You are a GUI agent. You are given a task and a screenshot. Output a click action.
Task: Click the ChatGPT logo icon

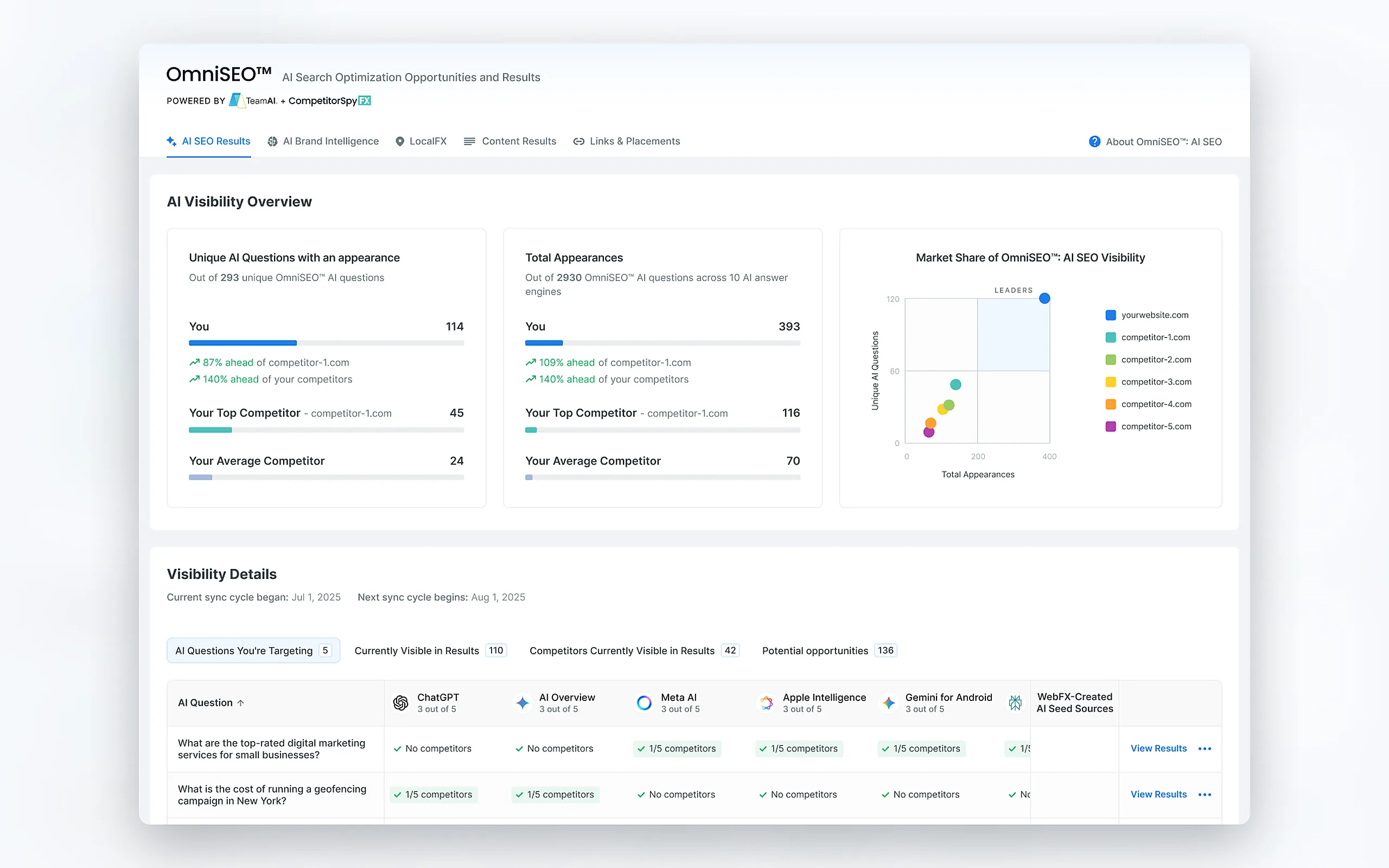click(x=400, y=703)
